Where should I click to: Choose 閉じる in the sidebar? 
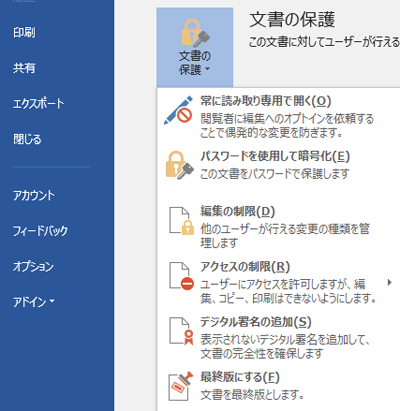(x=27, y=139)
